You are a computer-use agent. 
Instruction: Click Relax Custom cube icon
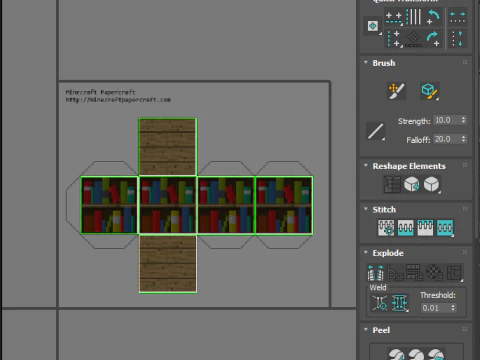point(431,184)
